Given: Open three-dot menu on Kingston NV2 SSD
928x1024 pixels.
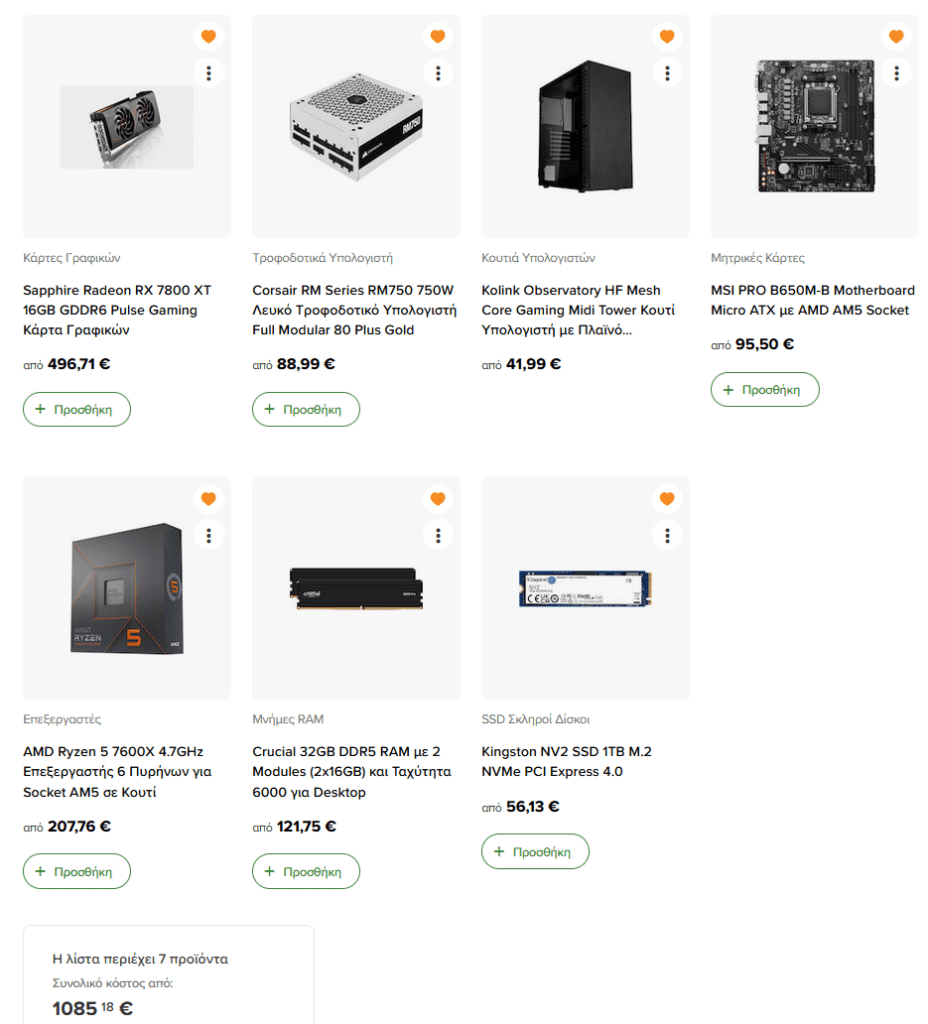Looking at the screenshot, I should coord(667,536).
